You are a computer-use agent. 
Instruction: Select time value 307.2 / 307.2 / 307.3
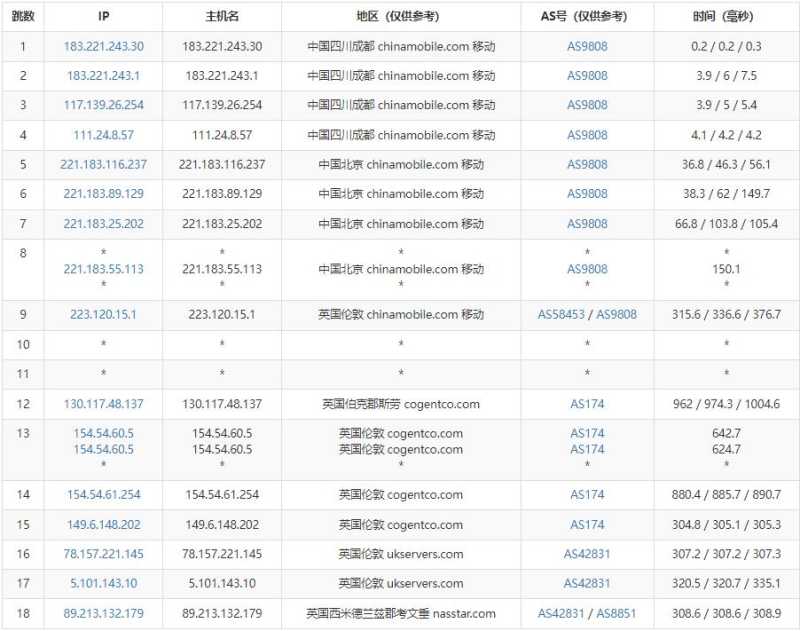[x=726, y=554]
